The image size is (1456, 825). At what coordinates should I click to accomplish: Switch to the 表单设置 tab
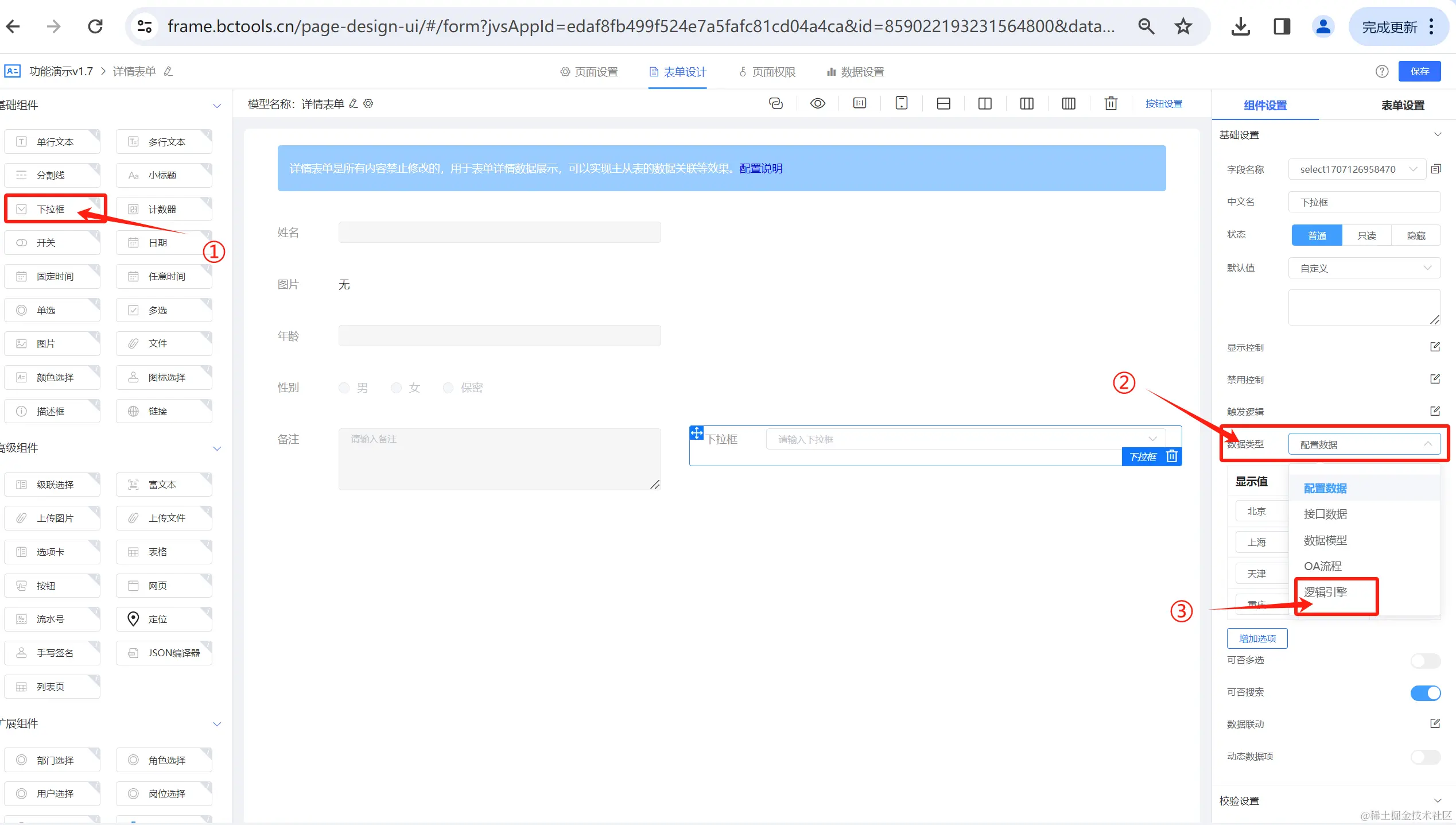click(x=1402, y=105)
